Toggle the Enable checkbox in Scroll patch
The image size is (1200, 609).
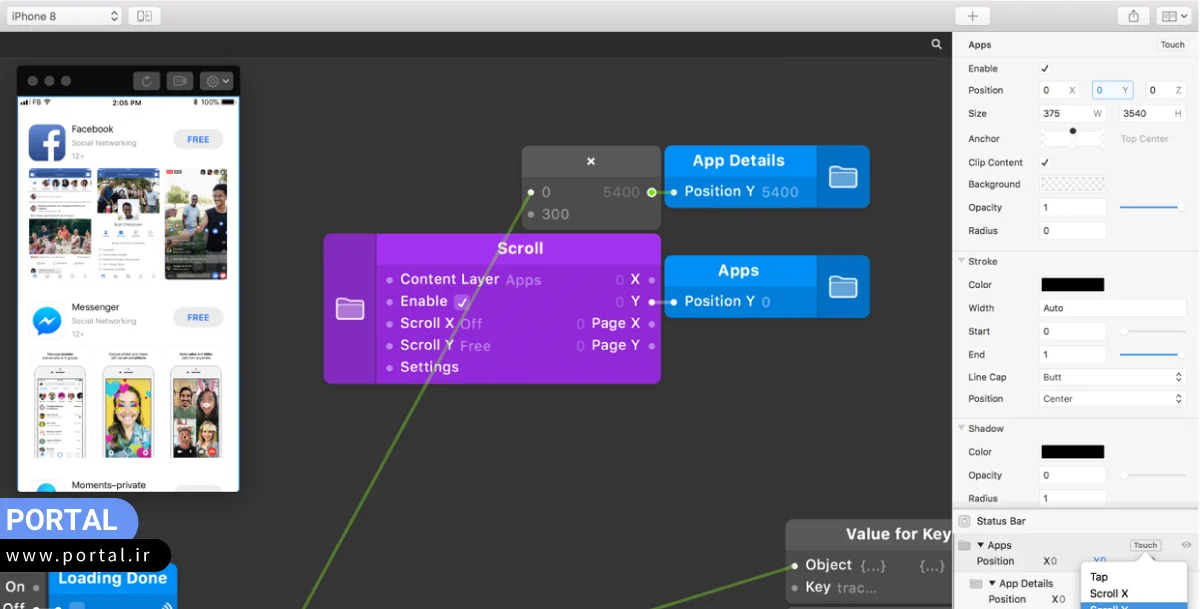[461, 301]
